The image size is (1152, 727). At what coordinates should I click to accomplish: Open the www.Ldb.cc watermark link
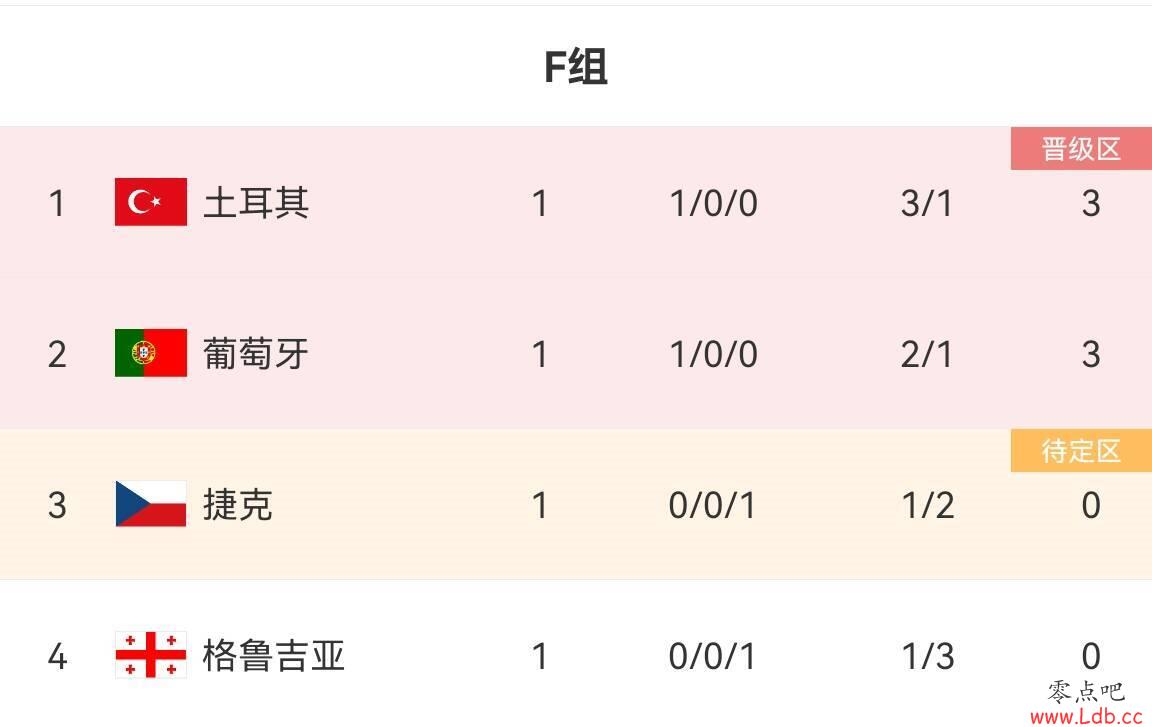[x=1086, y=715]
